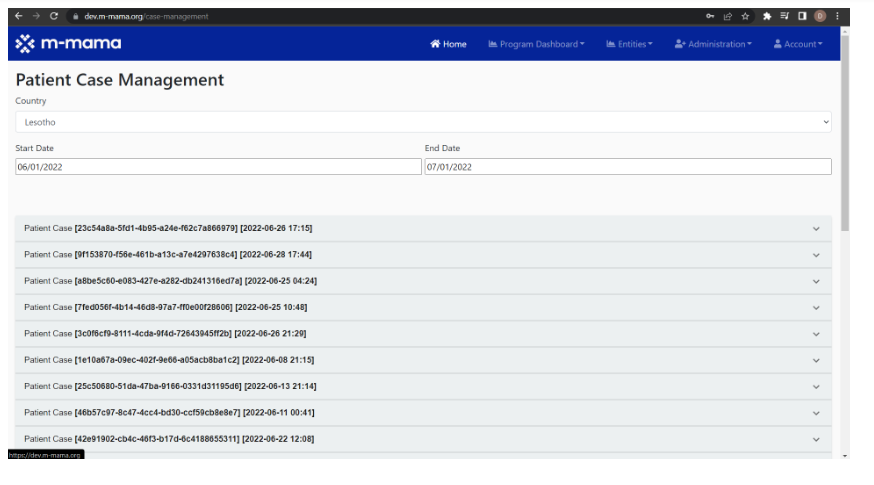Viewport: 874px width, 485px height.
Task: Expand patient case 46b57c97 chevron
Action: [816, 413]
